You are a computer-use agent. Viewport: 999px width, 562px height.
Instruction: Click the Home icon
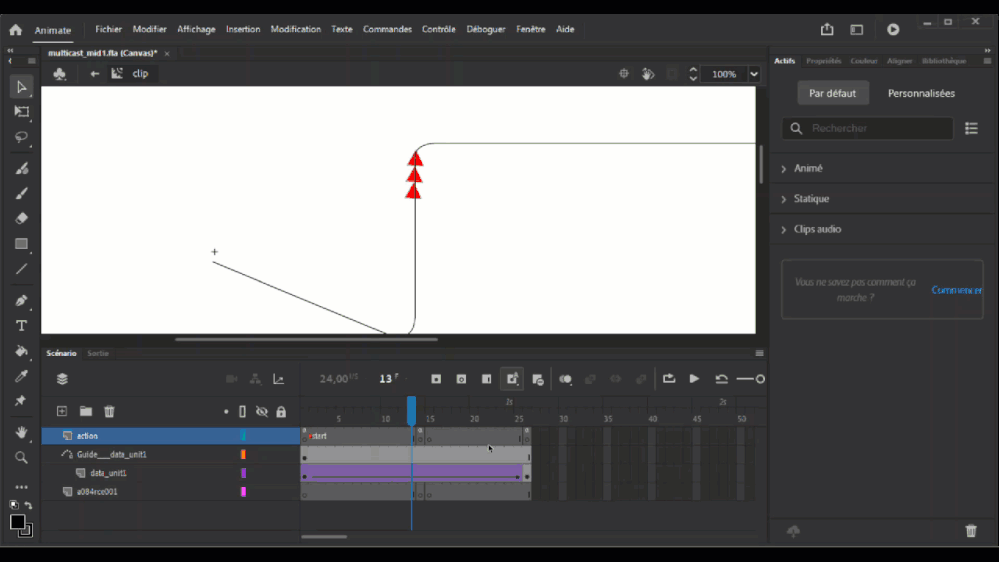(x=16, y=29)
